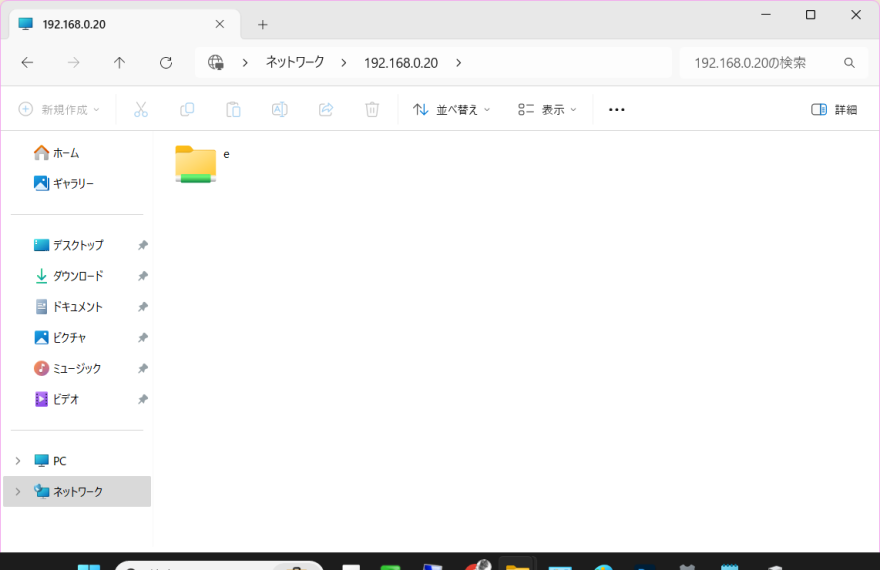Click the network globe icon in address bar
Viewport: 880px width, 570px height.
click(216, 62)
